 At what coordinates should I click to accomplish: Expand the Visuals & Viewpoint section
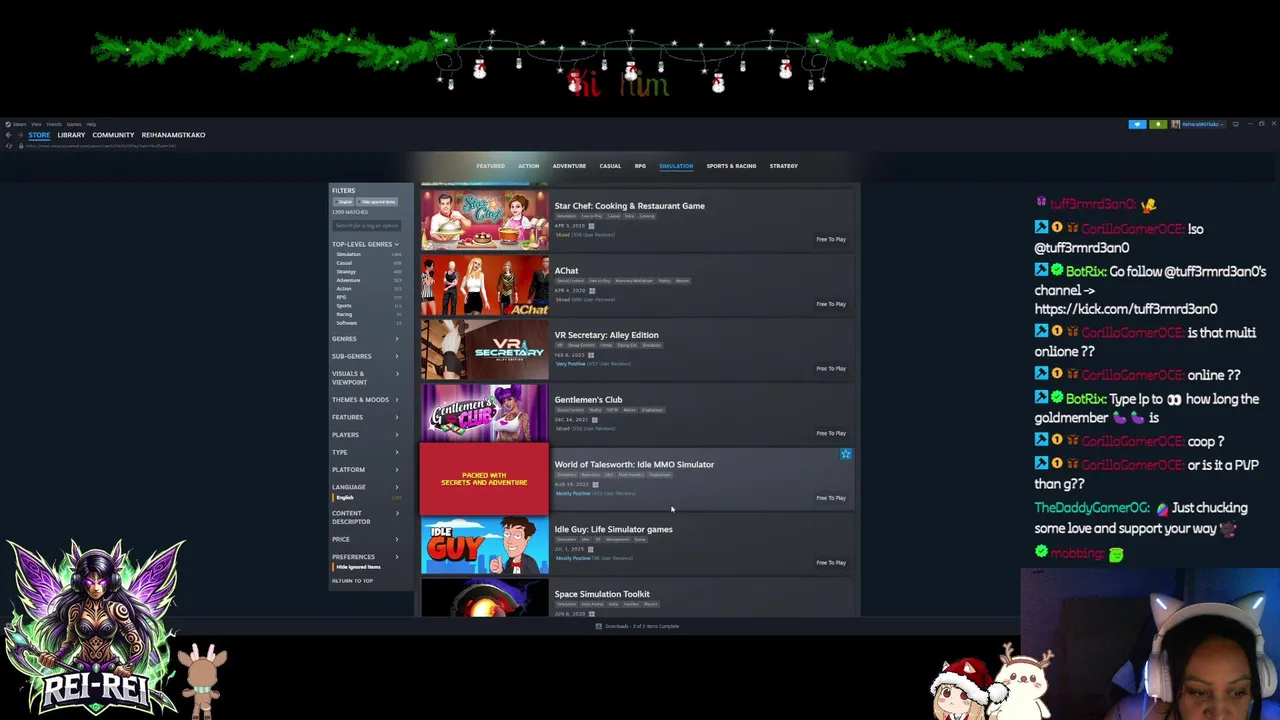366,378
